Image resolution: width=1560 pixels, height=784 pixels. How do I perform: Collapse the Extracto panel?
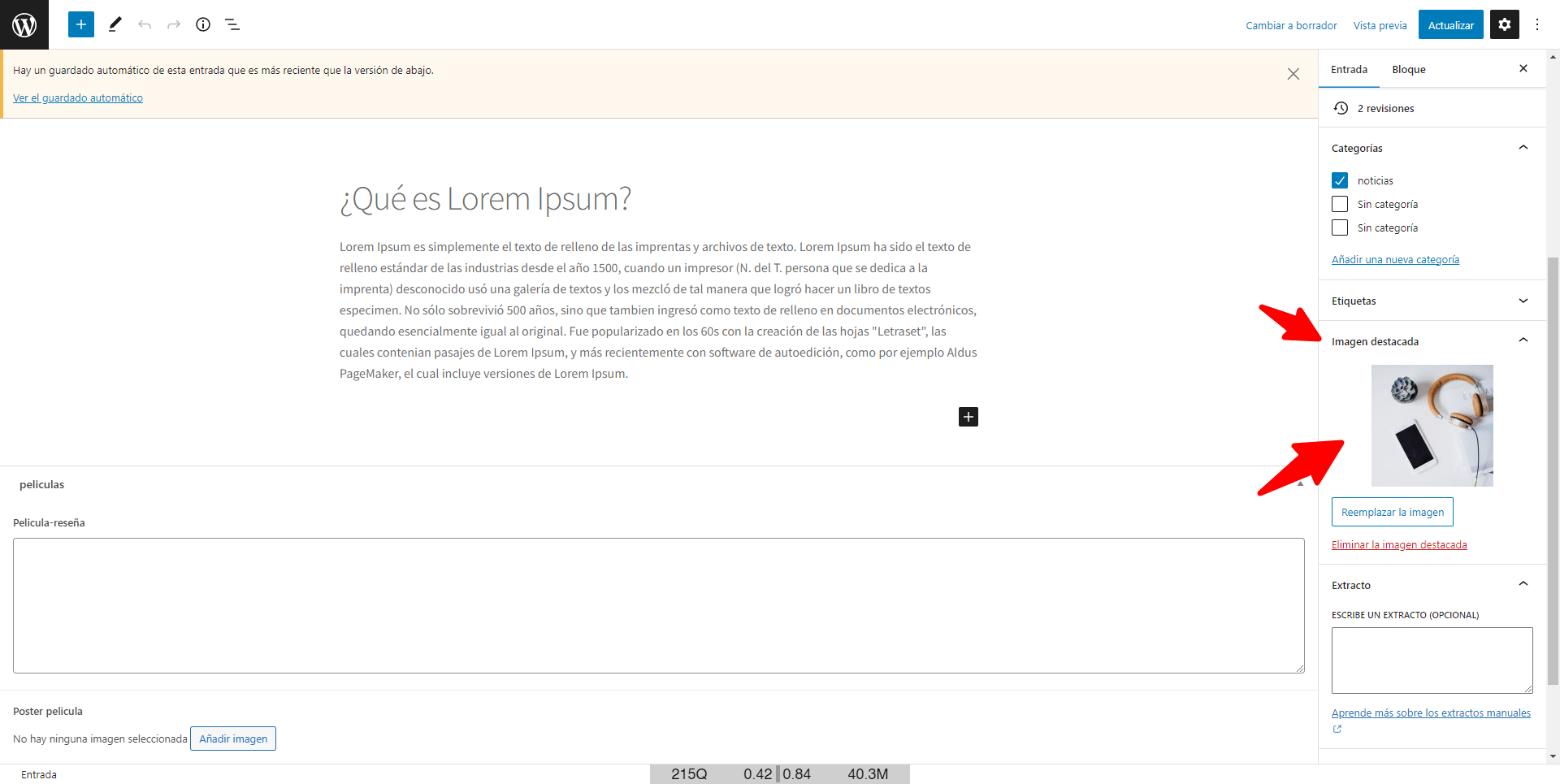click(x=1523, y=584)
